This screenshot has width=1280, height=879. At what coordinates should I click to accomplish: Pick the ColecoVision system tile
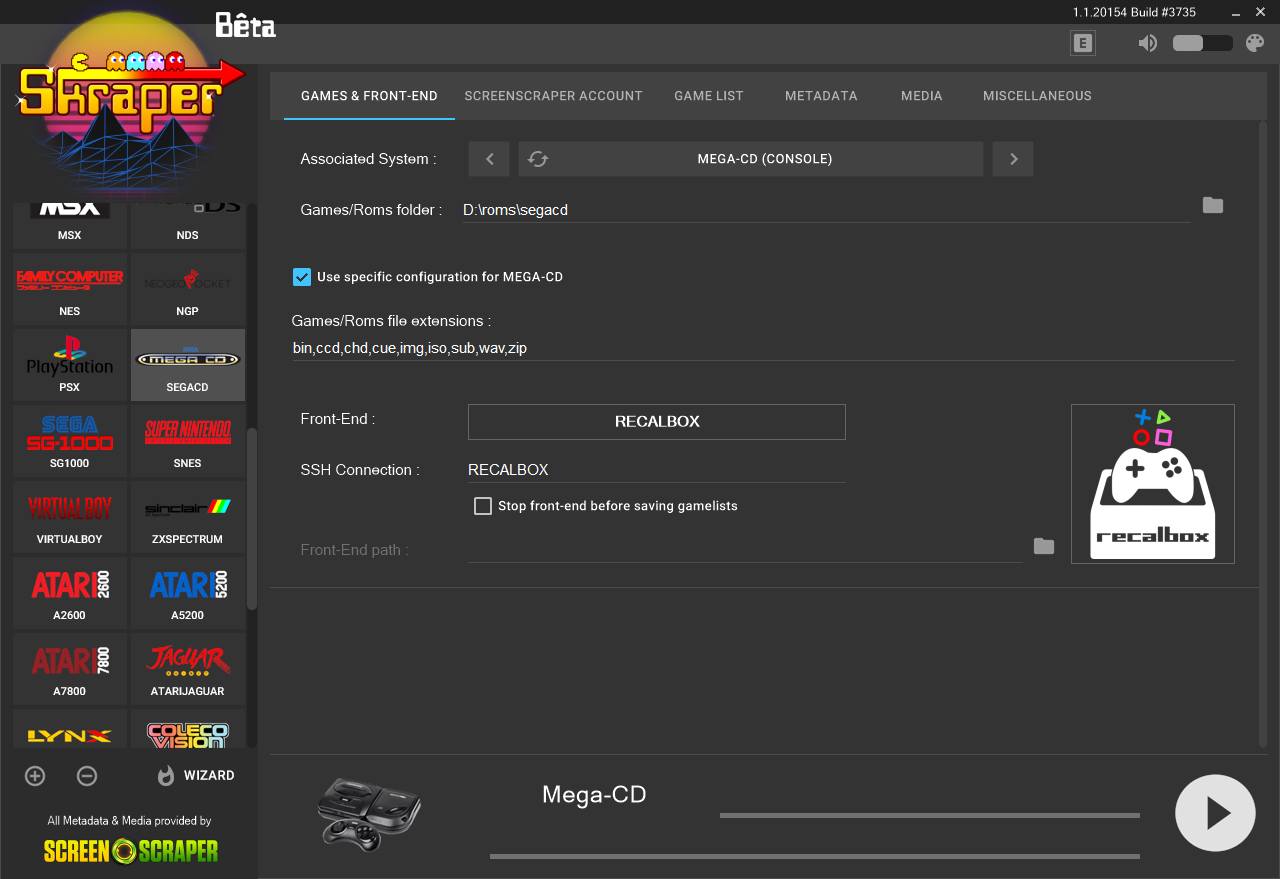[188, 729]
